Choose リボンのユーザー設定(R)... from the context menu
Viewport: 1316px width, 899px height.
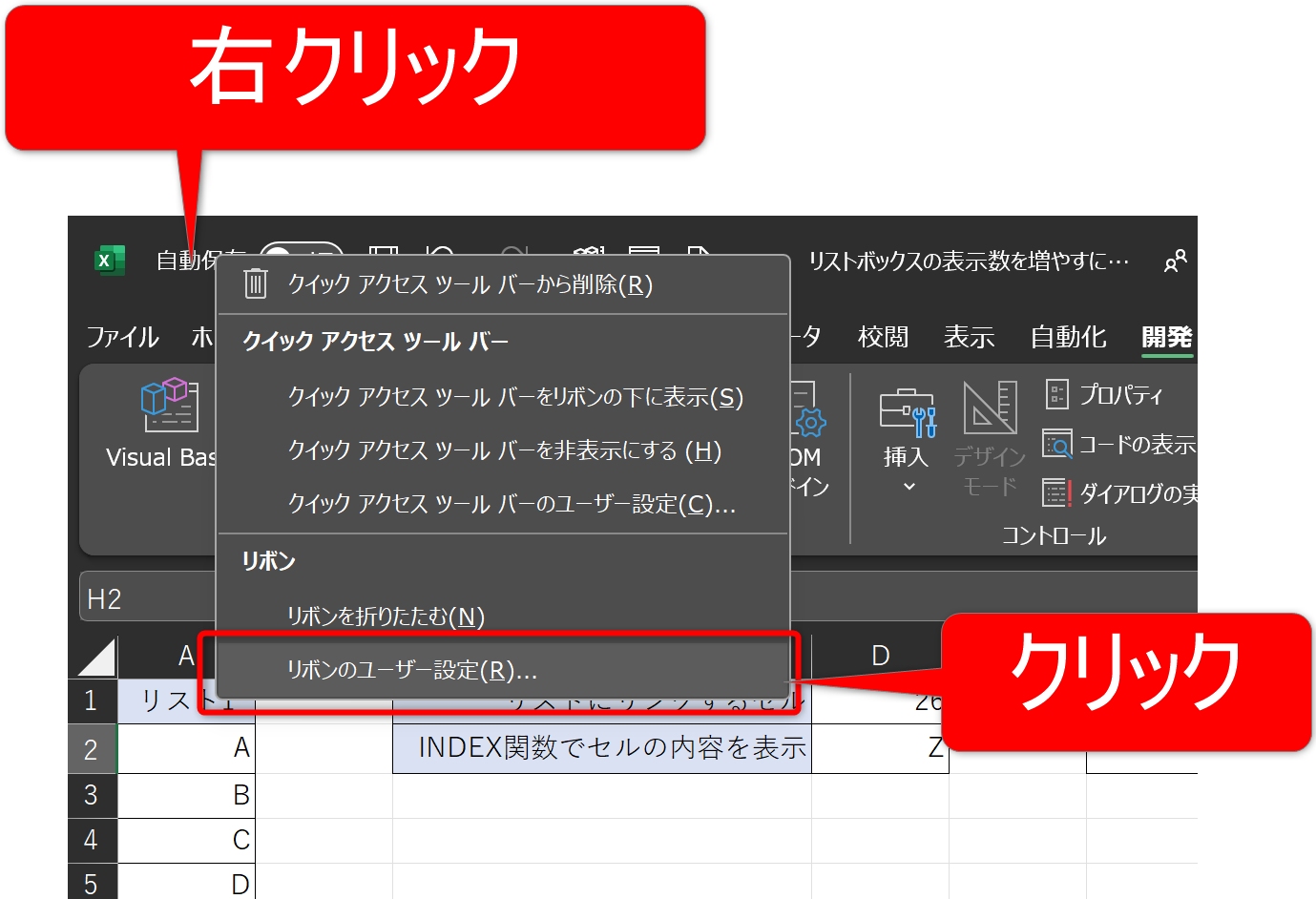coord(412,670)
